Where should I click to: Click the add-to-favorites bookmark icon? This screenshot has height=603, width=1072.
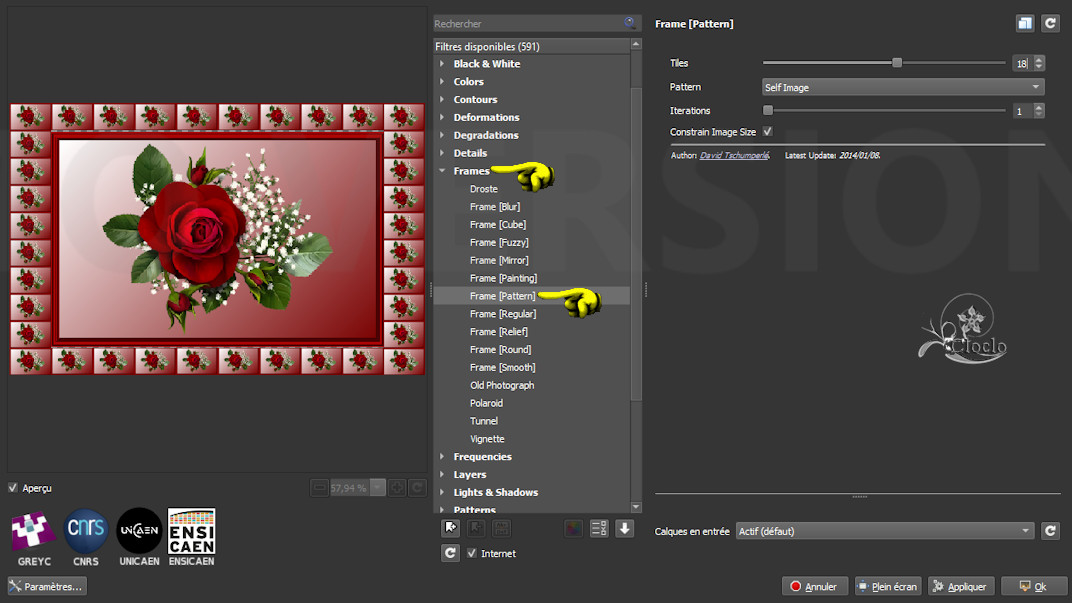click(451, 528)
